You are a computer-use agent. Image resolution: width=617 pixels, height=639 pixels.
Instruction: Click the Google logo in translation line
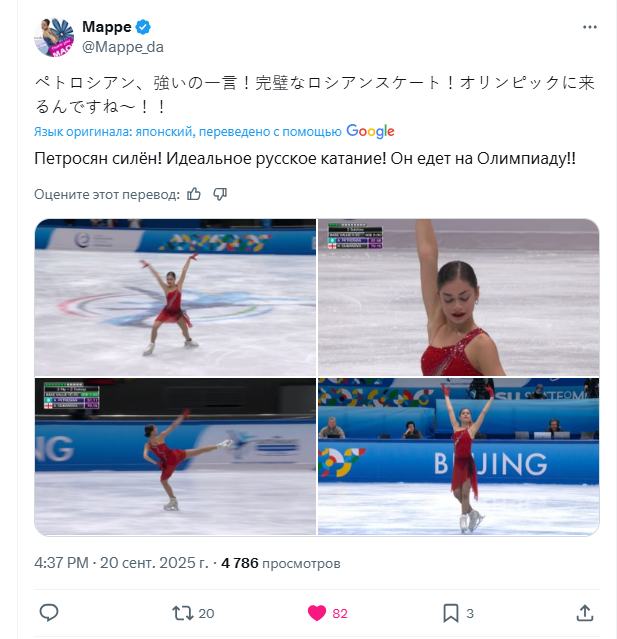click(x=370, y=131)
